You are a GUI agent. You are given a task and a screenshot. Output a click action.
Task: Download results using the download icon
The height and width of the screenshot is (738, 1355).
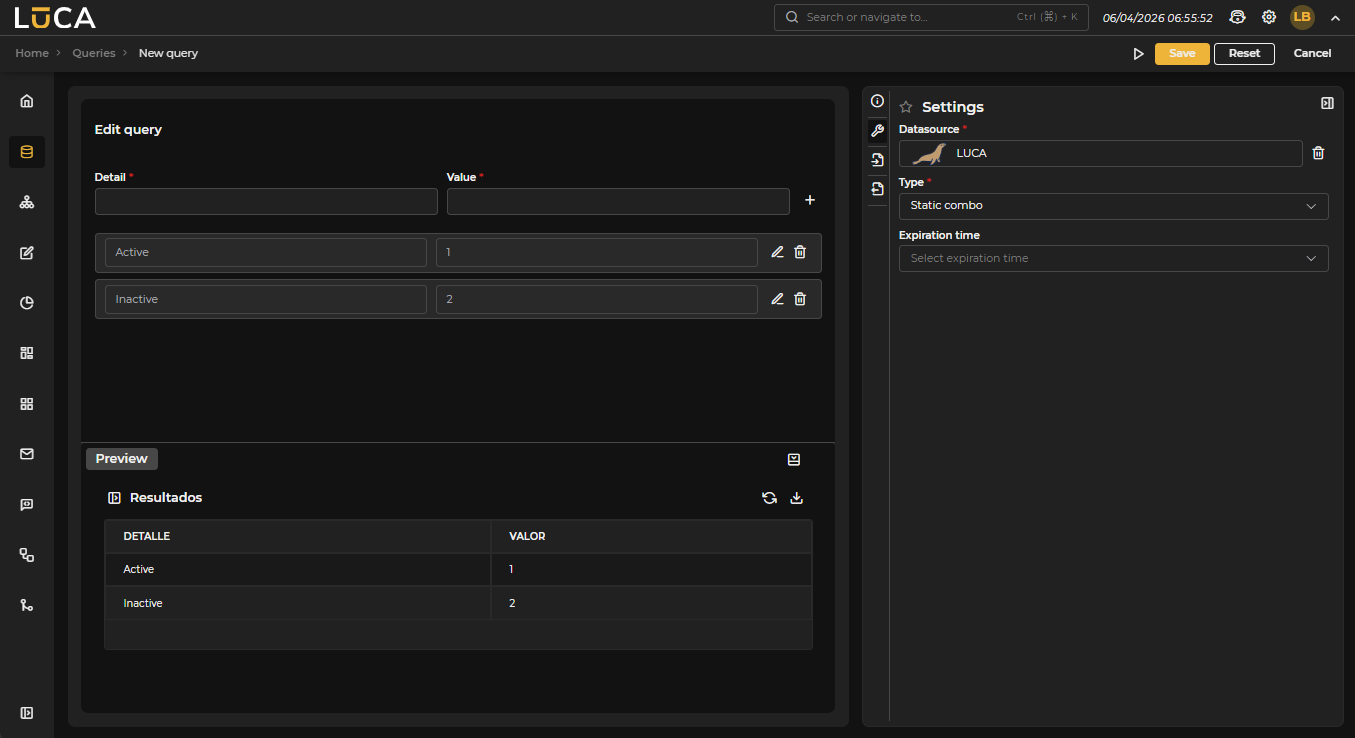(x=797, y=498)
